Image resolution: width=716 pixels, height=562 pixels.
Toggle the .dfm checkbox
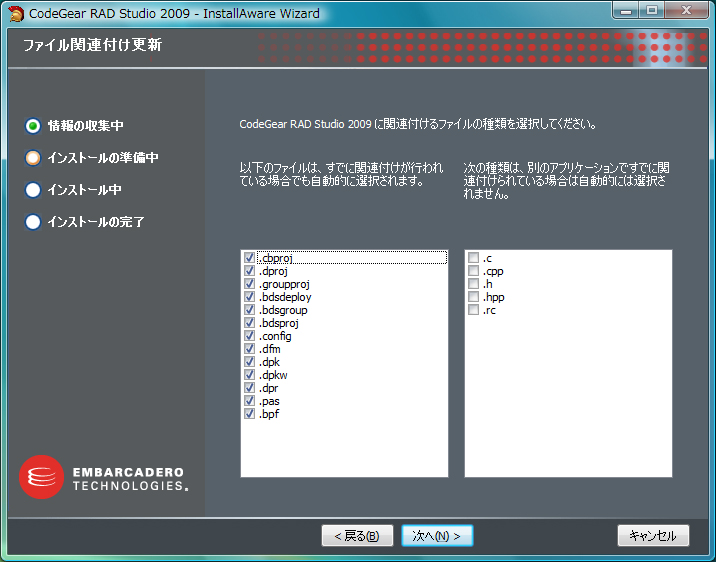pos(249,349)
